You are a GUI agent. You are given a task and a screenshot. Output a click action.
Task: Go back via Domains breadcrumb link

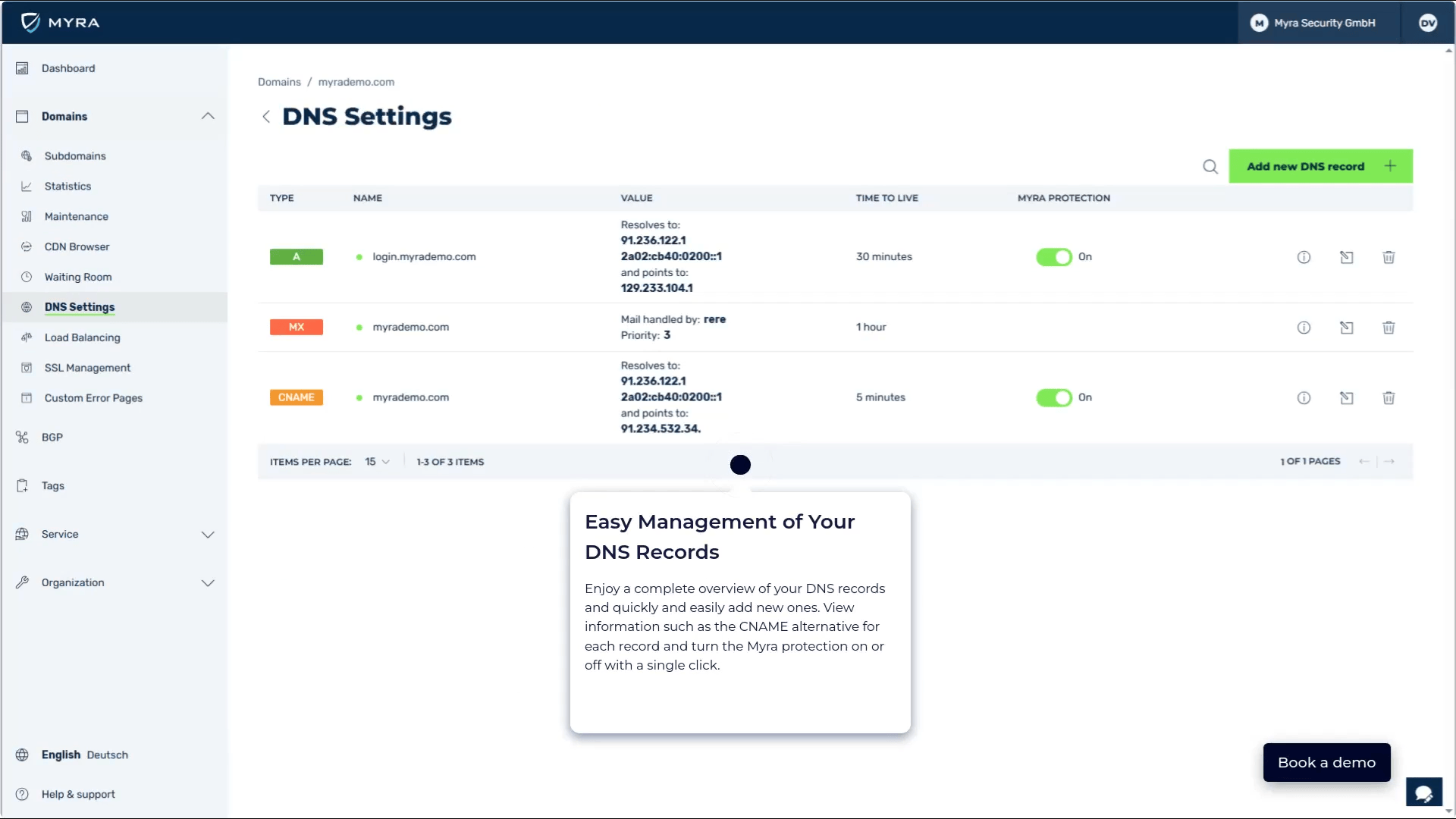coord(279,82)
